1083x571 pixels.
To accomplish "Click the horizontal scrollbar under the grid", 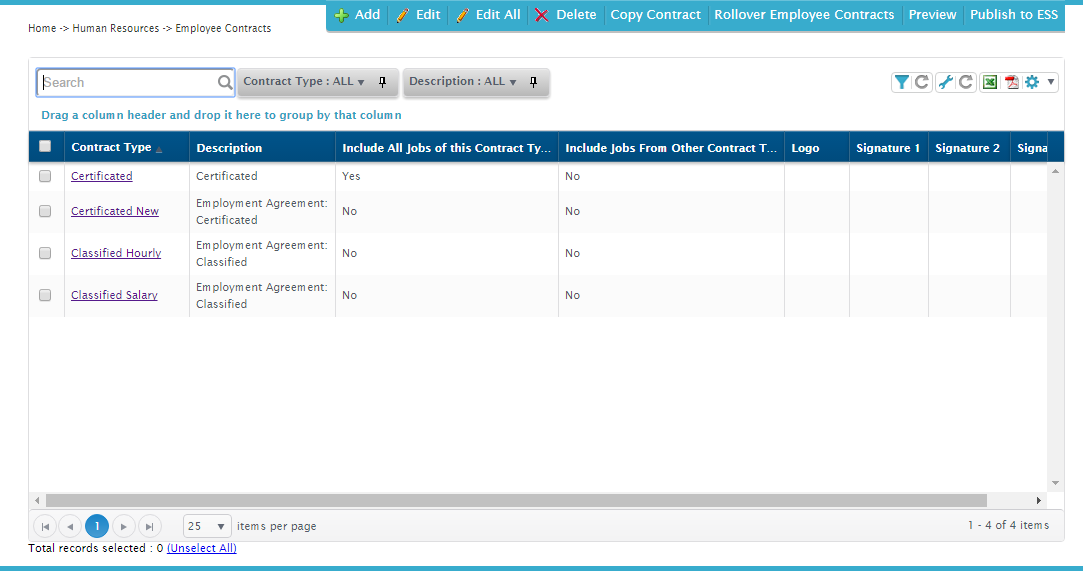I will [515, 500].
